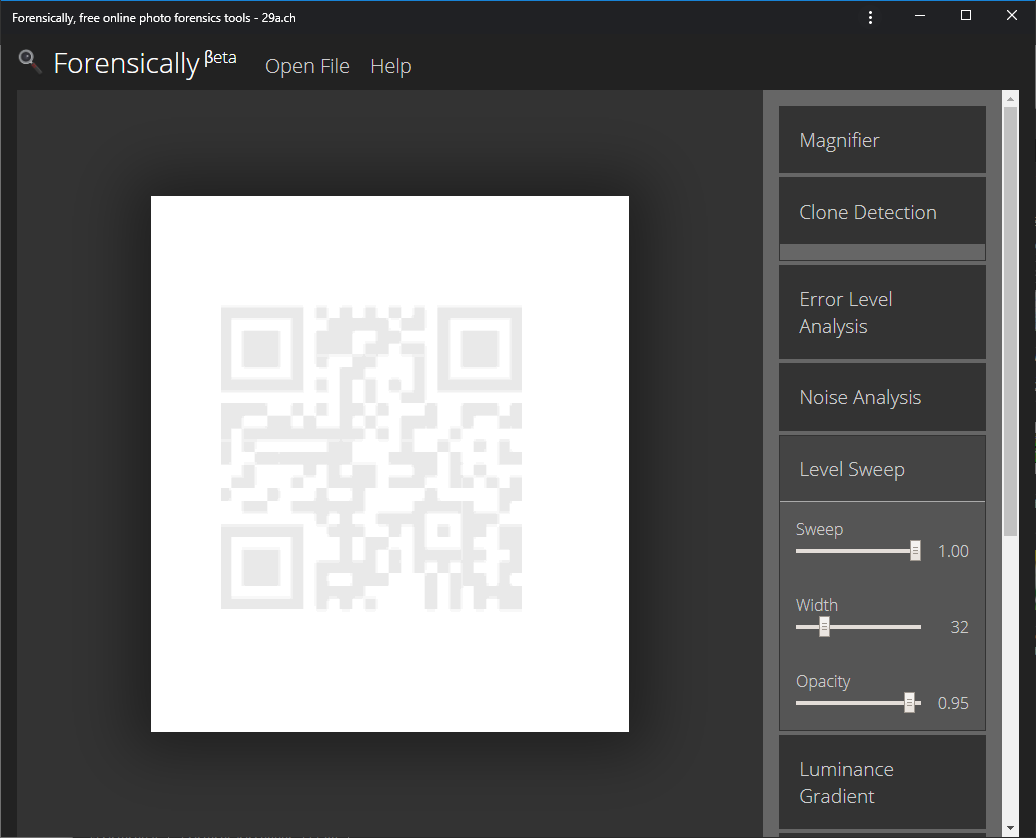
Task: Click the Opacity value 0.95
Action: [953, 703]
